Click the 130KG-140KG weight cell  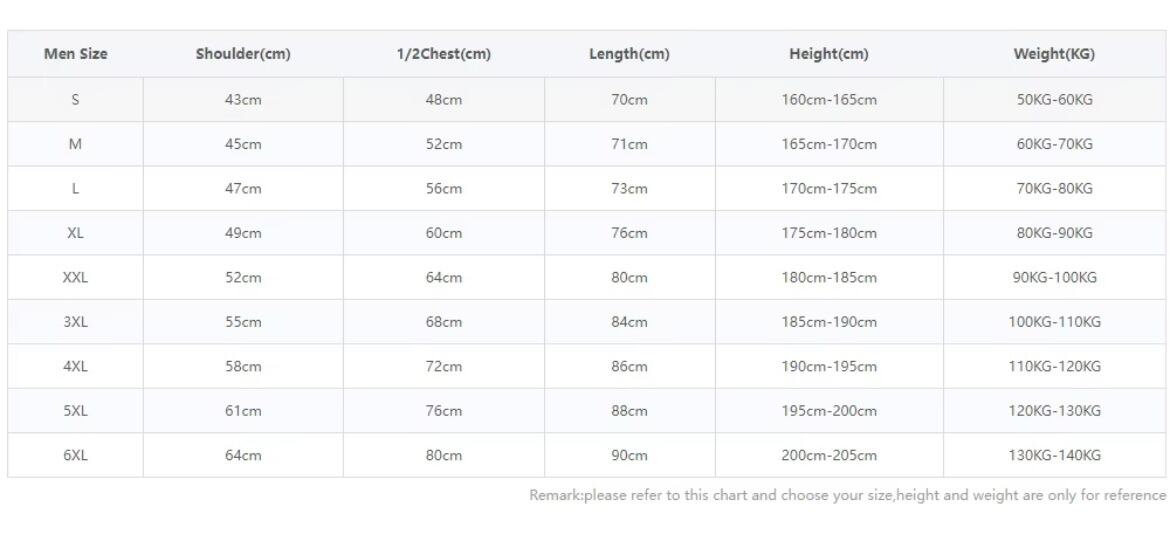[1054, 455]
